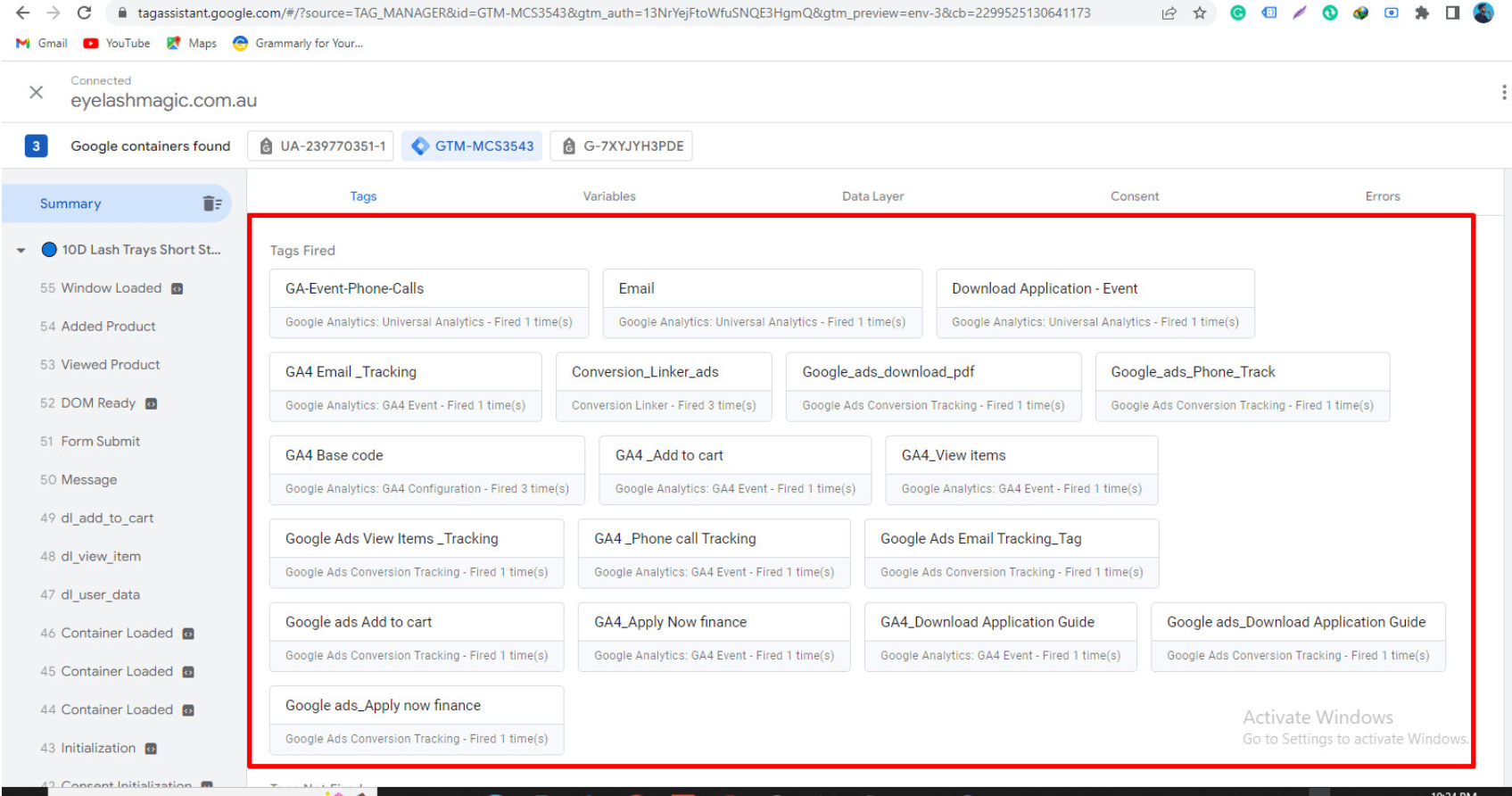The height and width of the screenshot is (796, 1512).
Task: Select the GTM-MCS3543 container chip
Action: coord(473,146)
